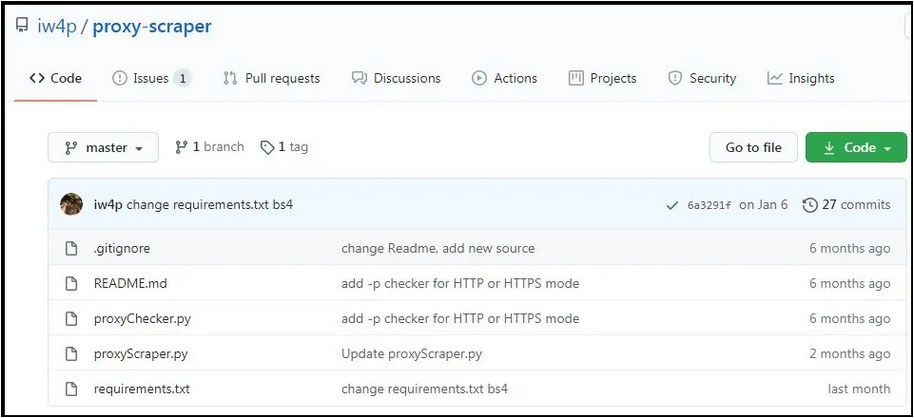
Task: Click '2 months ago' in proxyScraper.py row
Action: (x=850, y=354)
